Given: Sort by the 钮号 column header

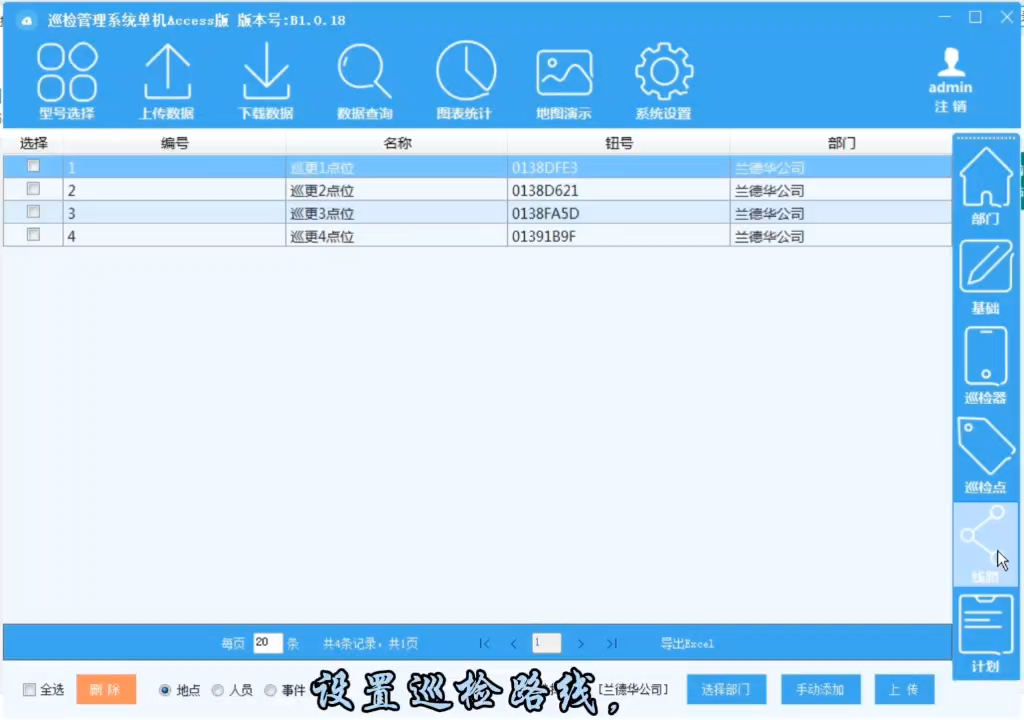Looking at the screenshot, I should (x=619, y=143).
